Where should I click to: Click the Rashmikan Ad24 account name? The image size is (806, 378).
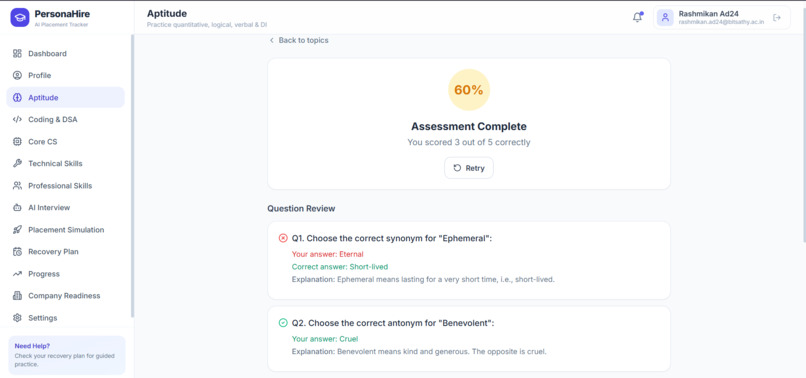708,14
